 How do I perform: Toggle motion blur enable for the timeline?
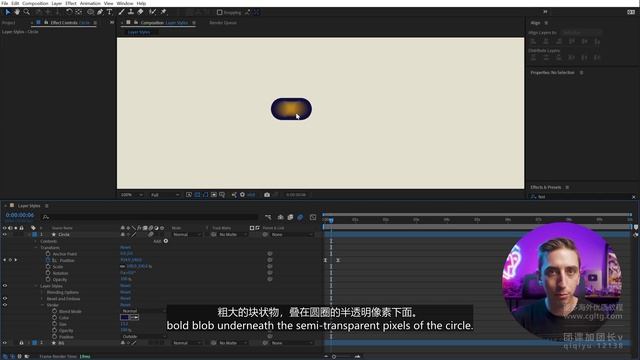point(300,217)
